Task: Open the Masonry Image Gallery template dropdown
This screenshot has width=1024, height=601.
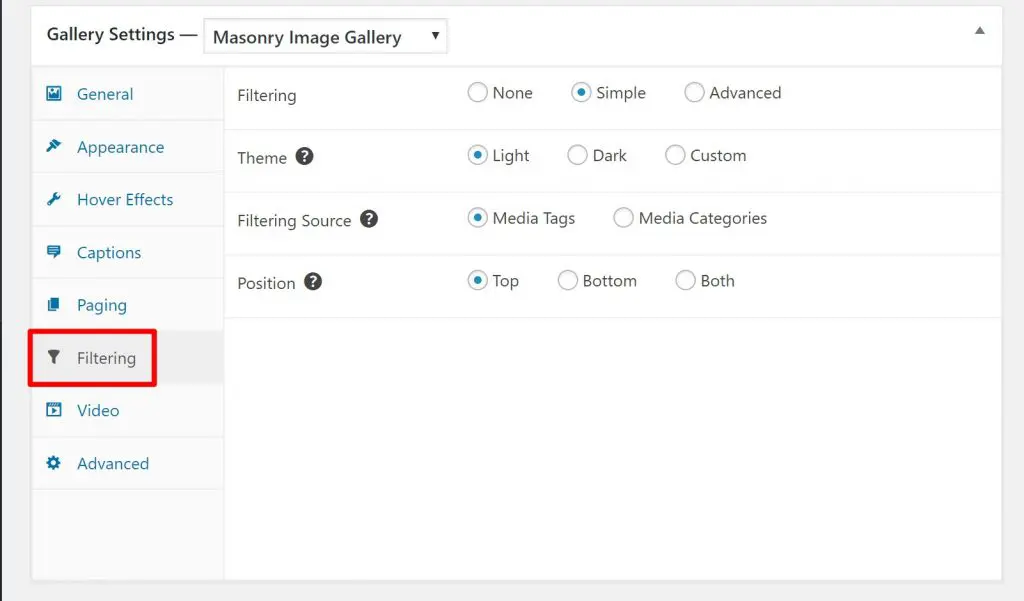Action: click(x=325, y=38)
